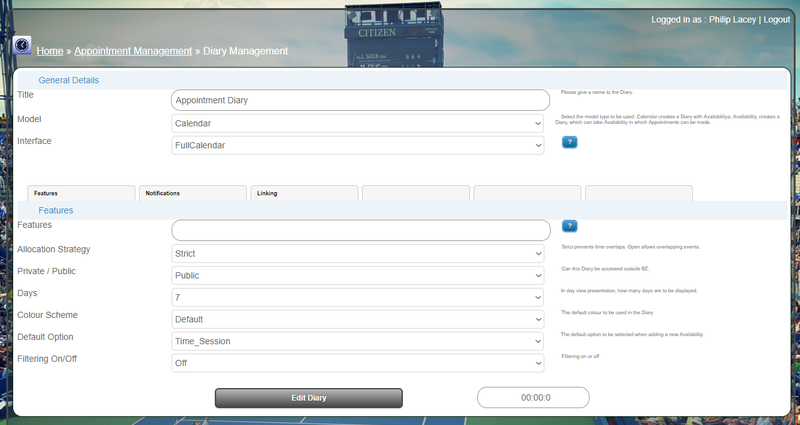Click the Filtering On/Off label
The width and height of the screenshot is (800, 425).
[x=47, y=359]
